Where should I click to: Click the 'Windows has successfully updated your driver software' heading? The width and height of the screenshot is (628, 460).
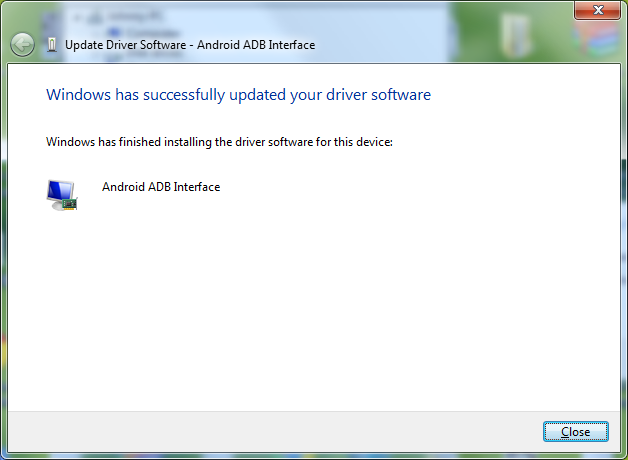coord(238,95)
